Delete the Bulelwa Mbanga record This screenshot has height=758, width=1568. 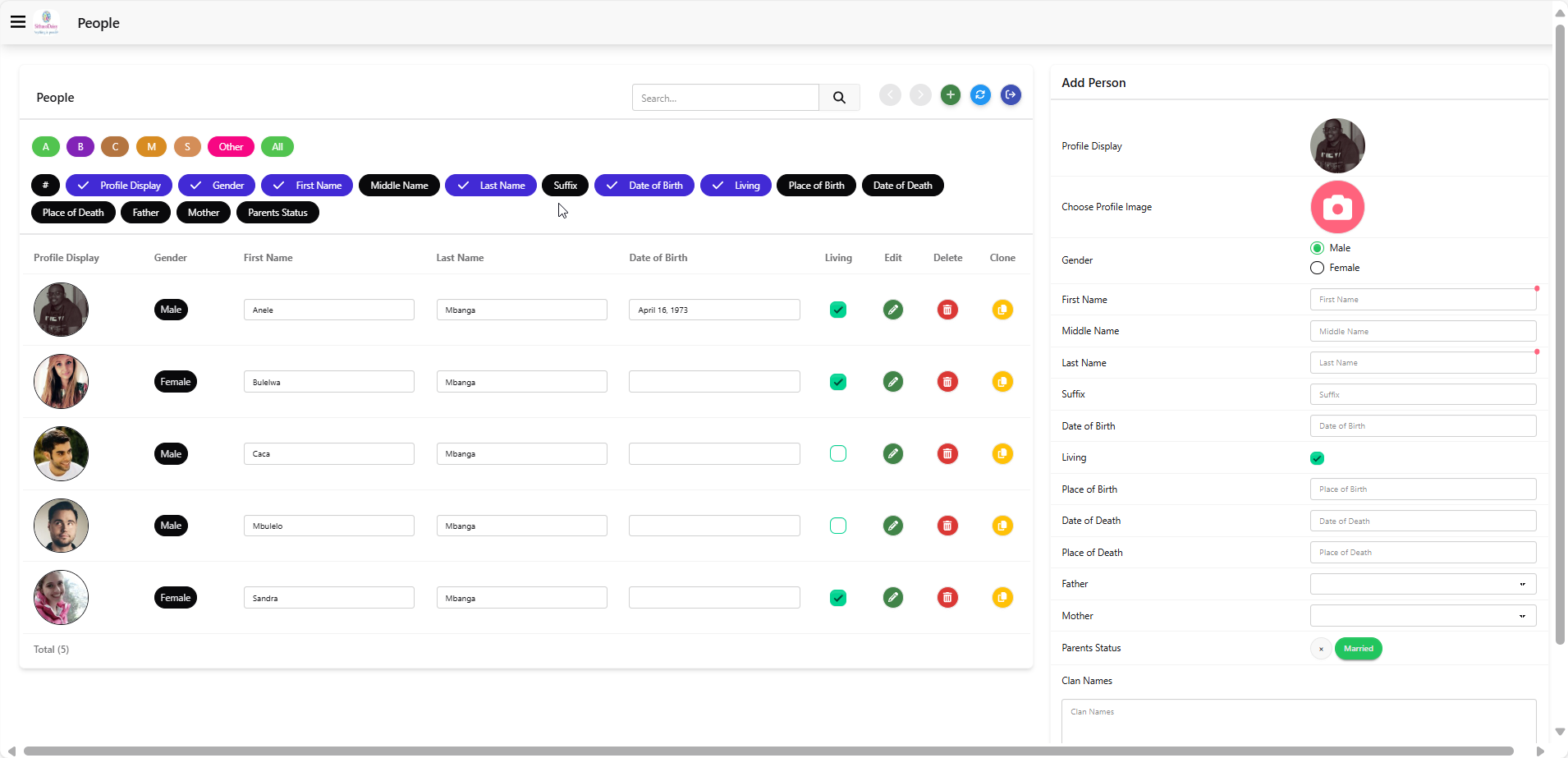[x=947, y=382]
